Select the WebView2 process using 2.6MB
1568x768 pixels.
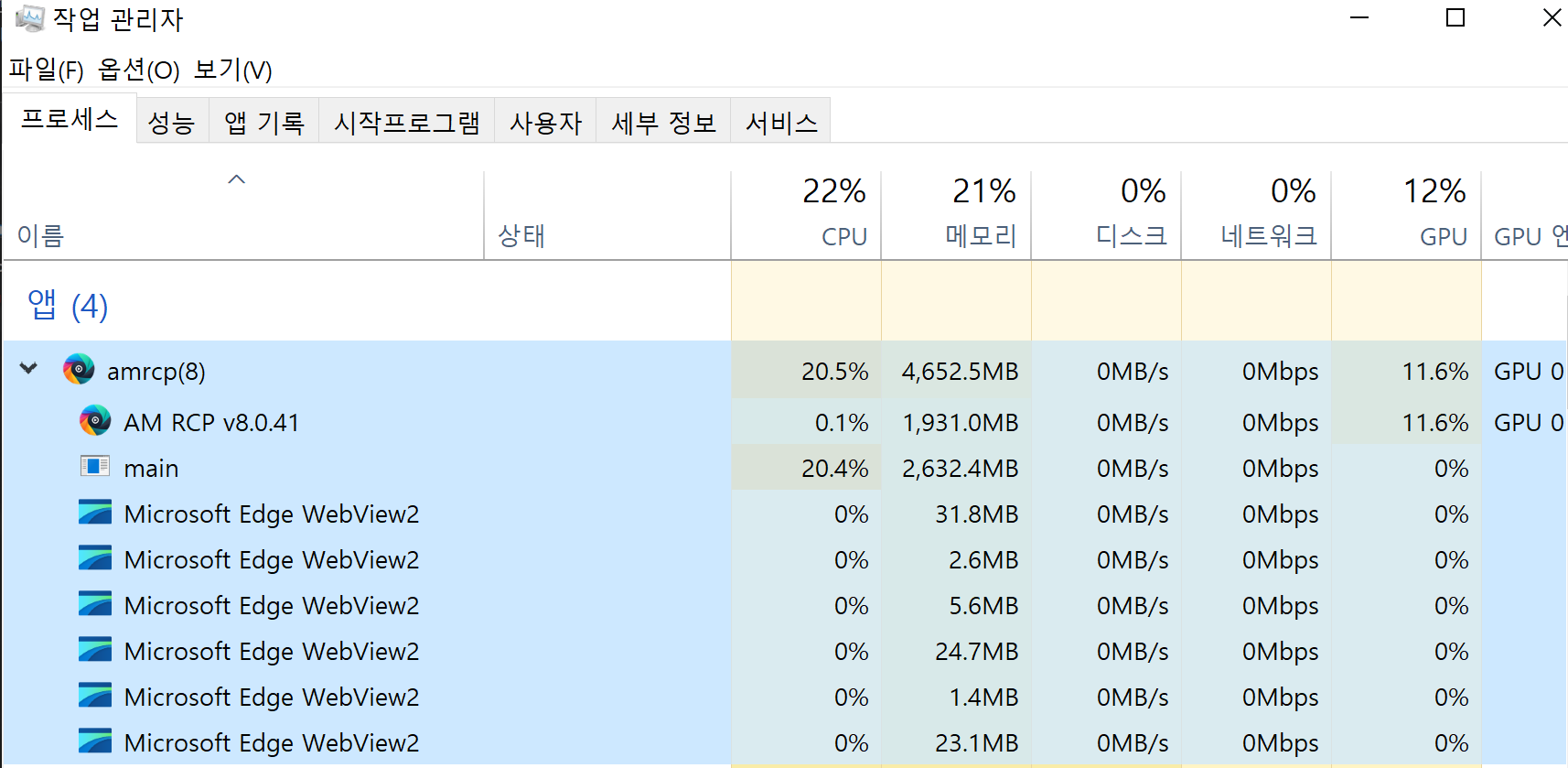click(272, 559)
